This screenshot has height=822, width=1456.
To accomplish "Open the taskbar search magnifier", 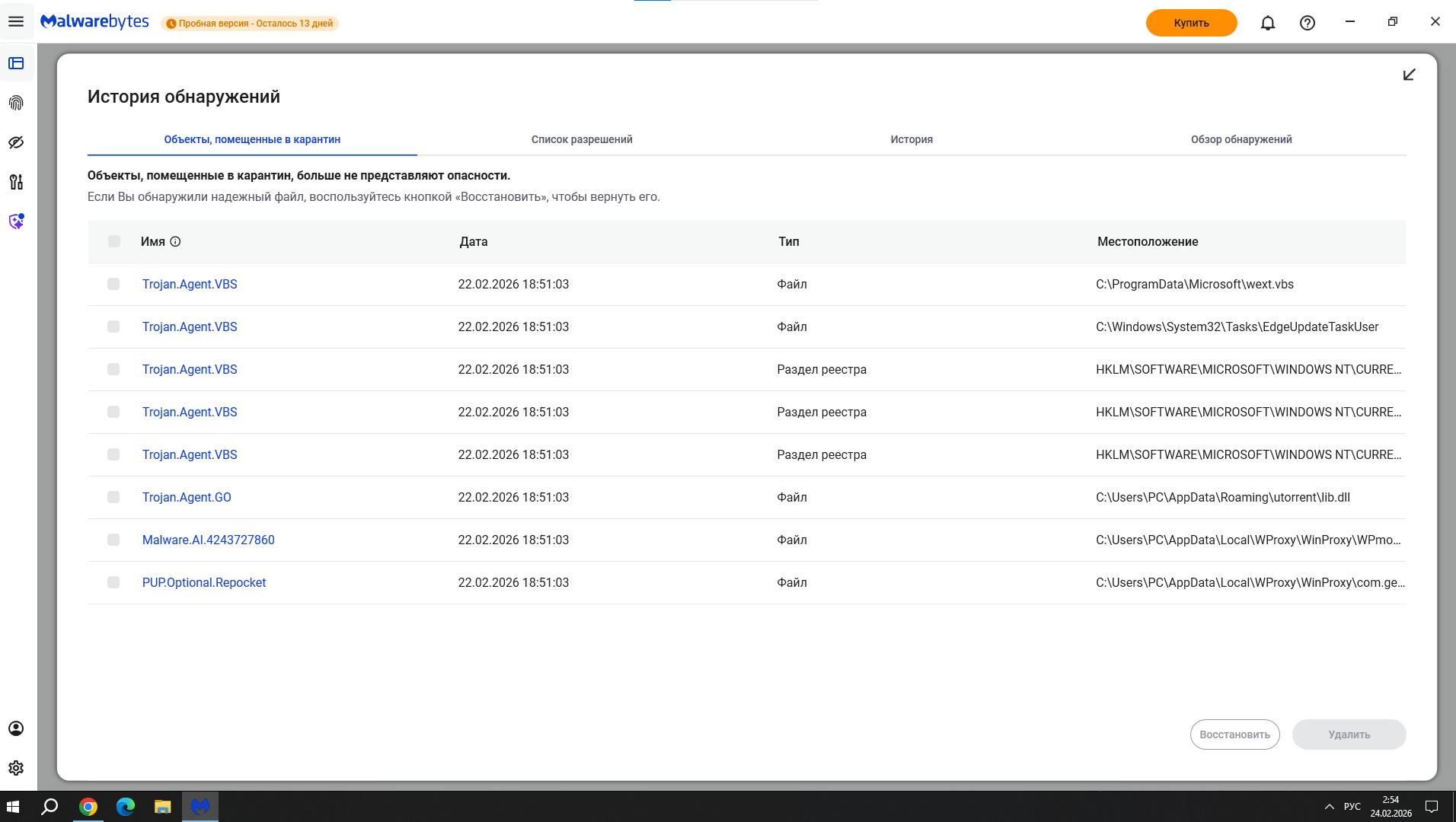I will [x=49, y=807].
